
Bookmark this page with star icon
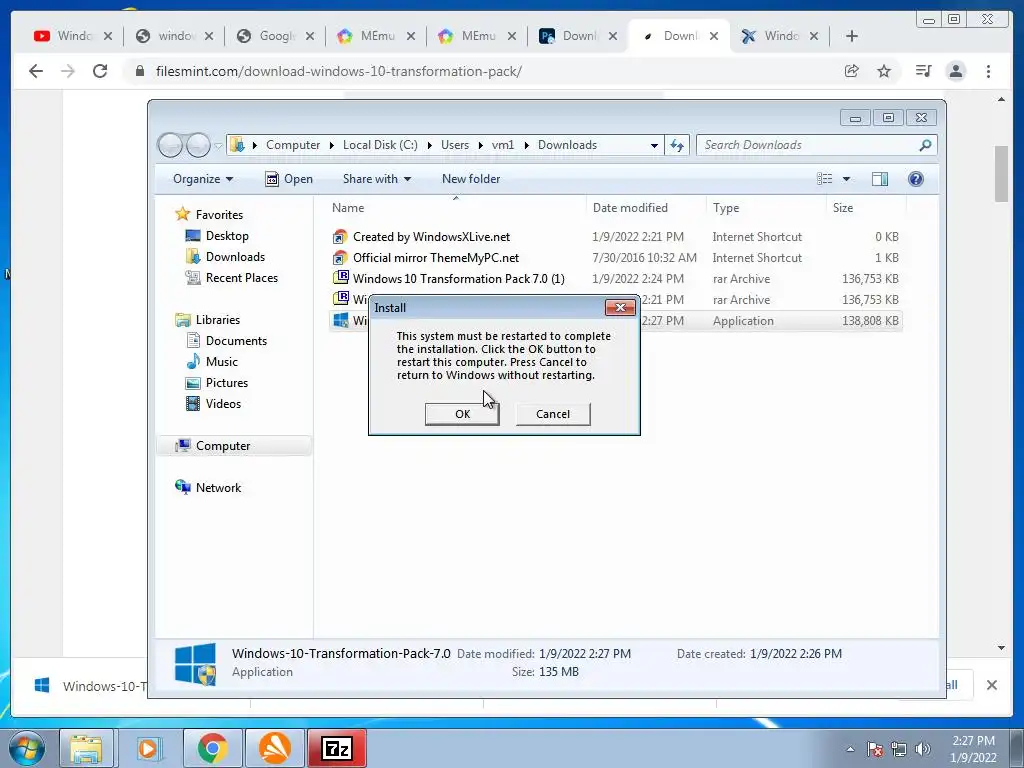coord(884,71)
